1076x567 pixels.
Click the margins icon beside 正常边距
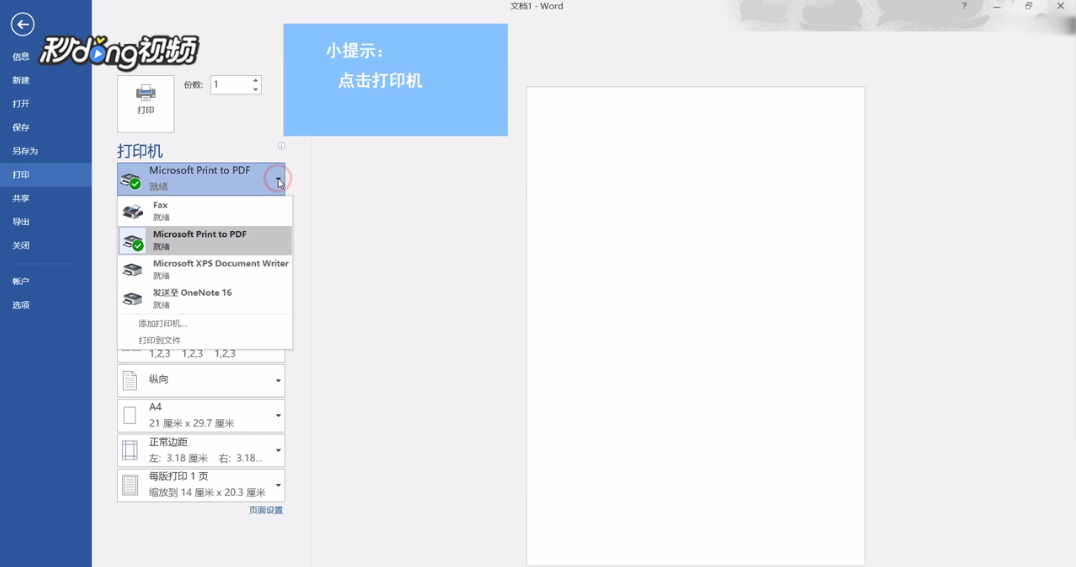[130, 450]
